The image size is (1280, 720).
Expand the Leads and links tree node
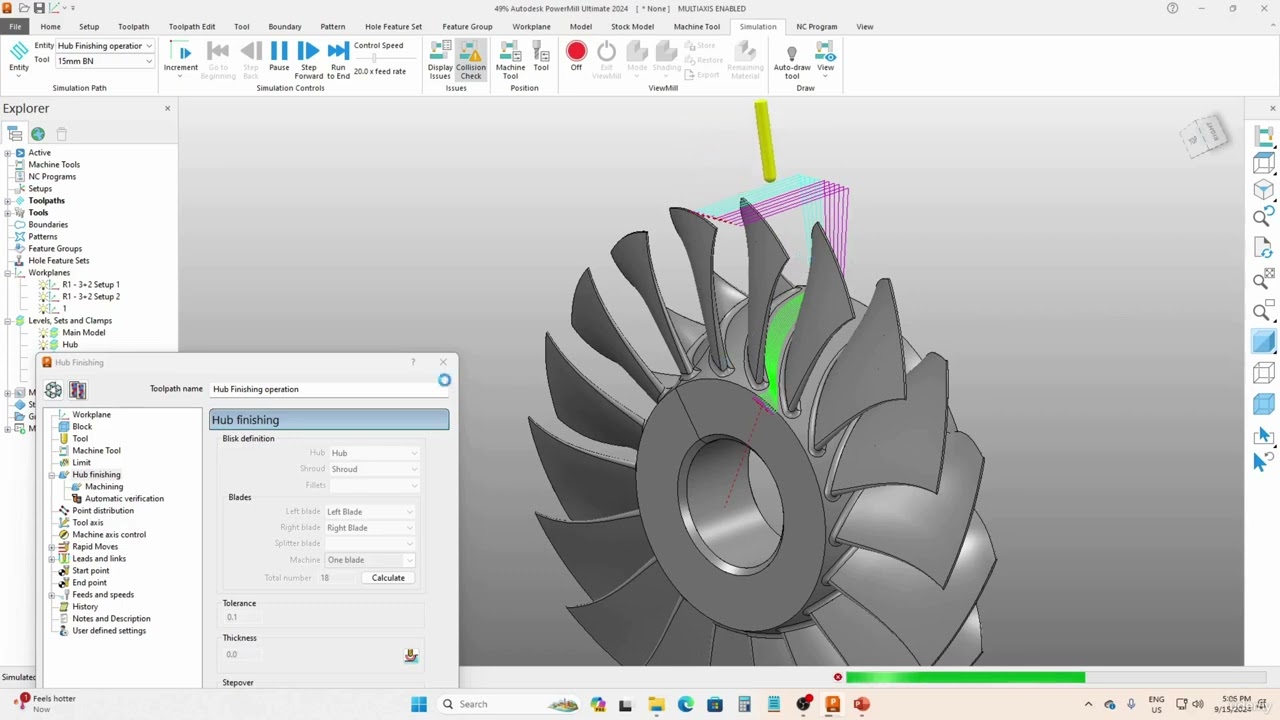[52, 559]
